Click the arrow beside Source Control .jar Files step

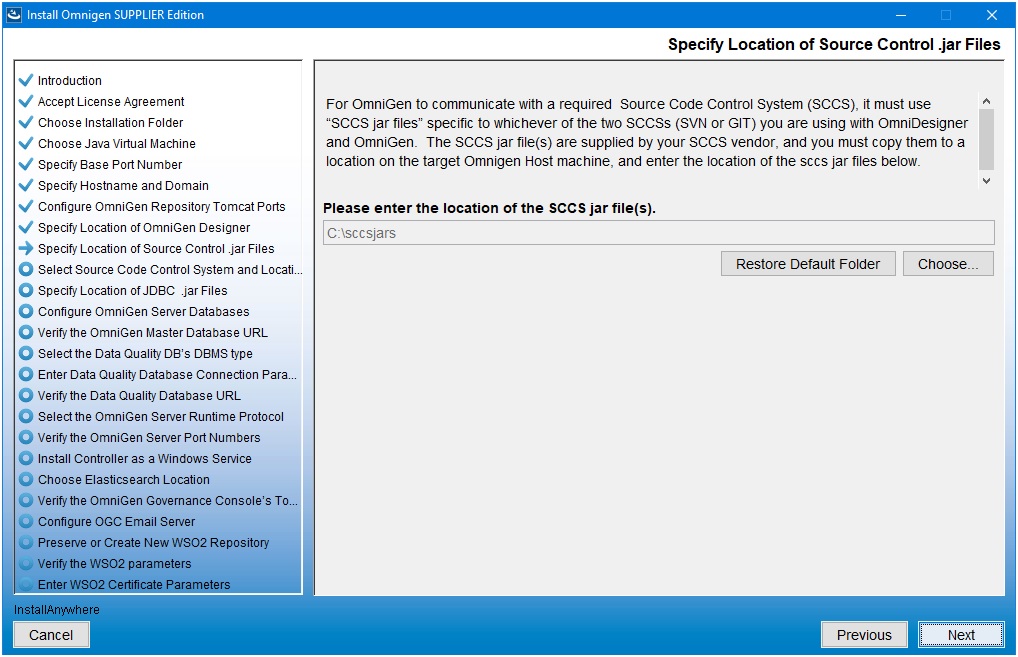pos(26,248)
